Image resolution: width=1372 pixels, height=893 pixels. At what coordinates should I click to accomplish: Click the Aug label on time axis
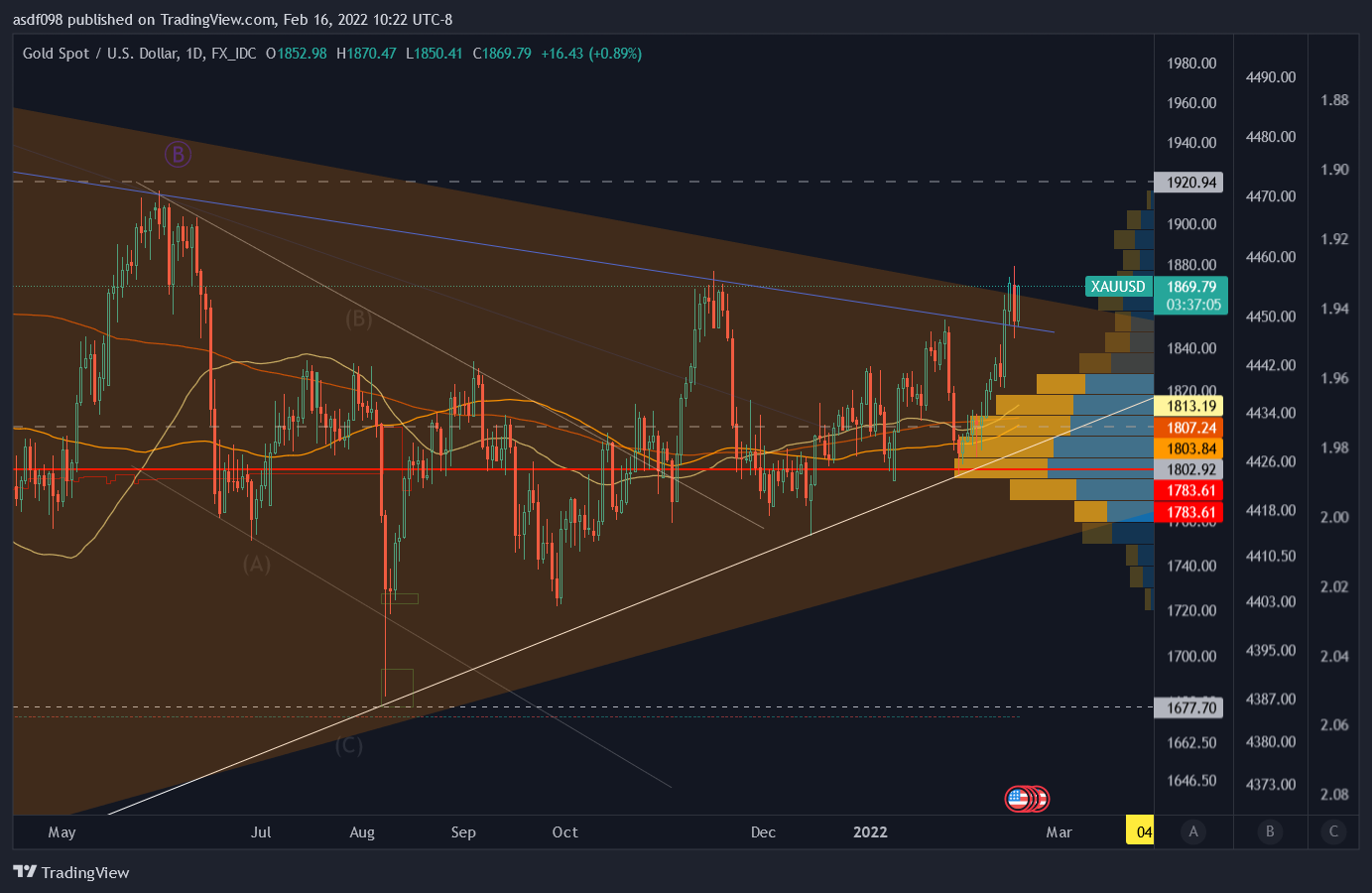coord(362,832)
